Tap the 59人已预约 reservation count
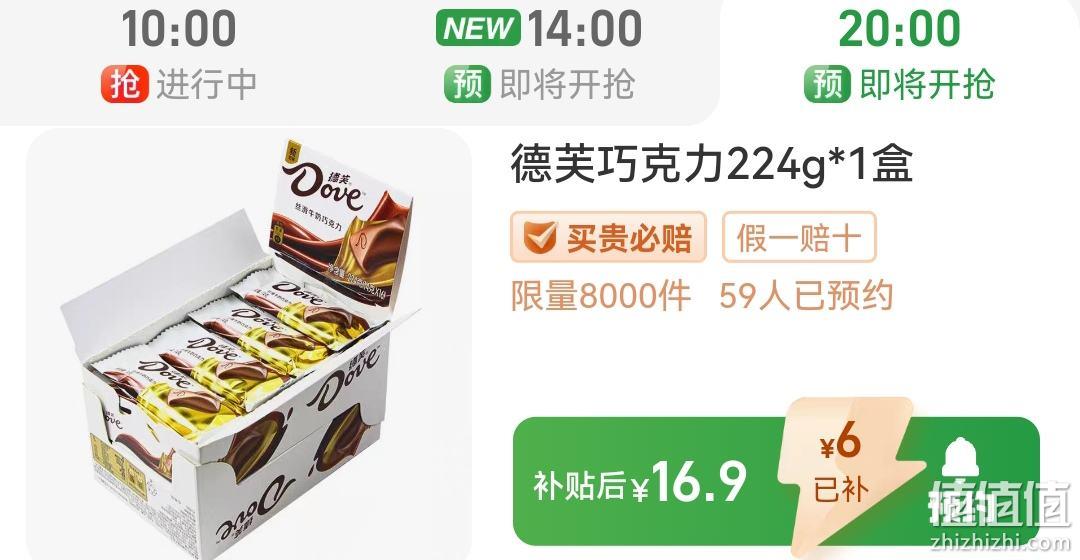This screenshot has width=1080, height=560. [x=806, y=296]
